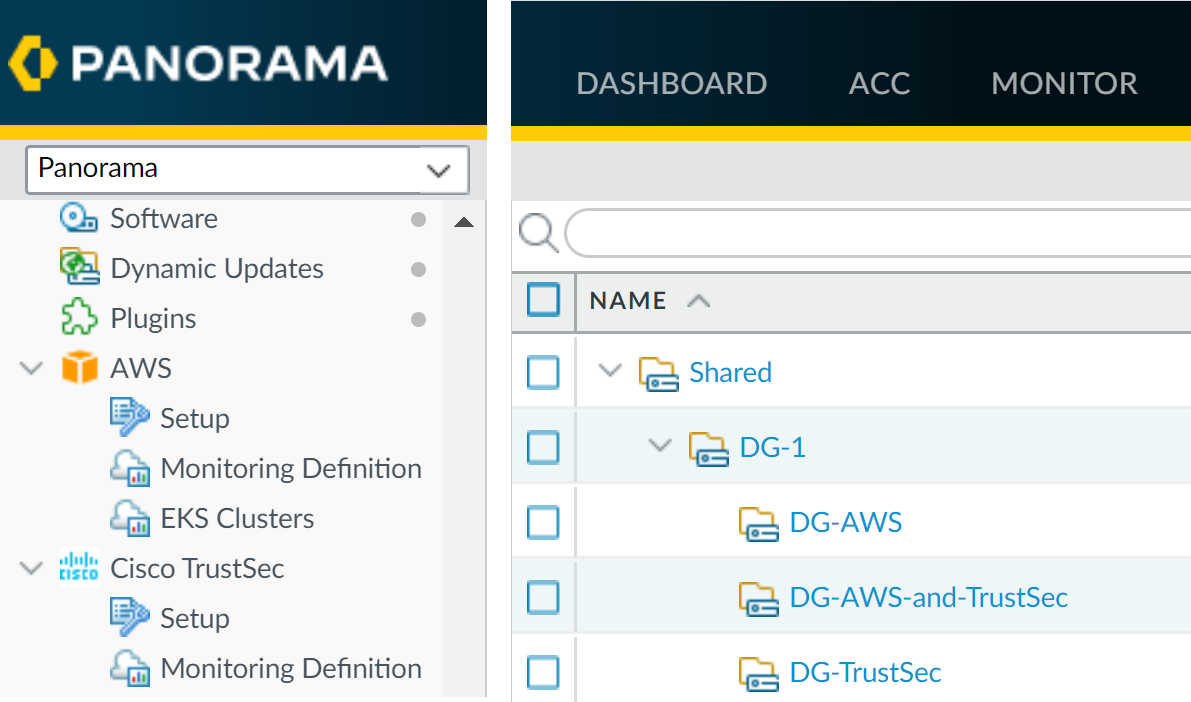This screenshot has width=1191, height=702.
Task: Check the Shared row checkbox
Action: [x=543, y=372]
